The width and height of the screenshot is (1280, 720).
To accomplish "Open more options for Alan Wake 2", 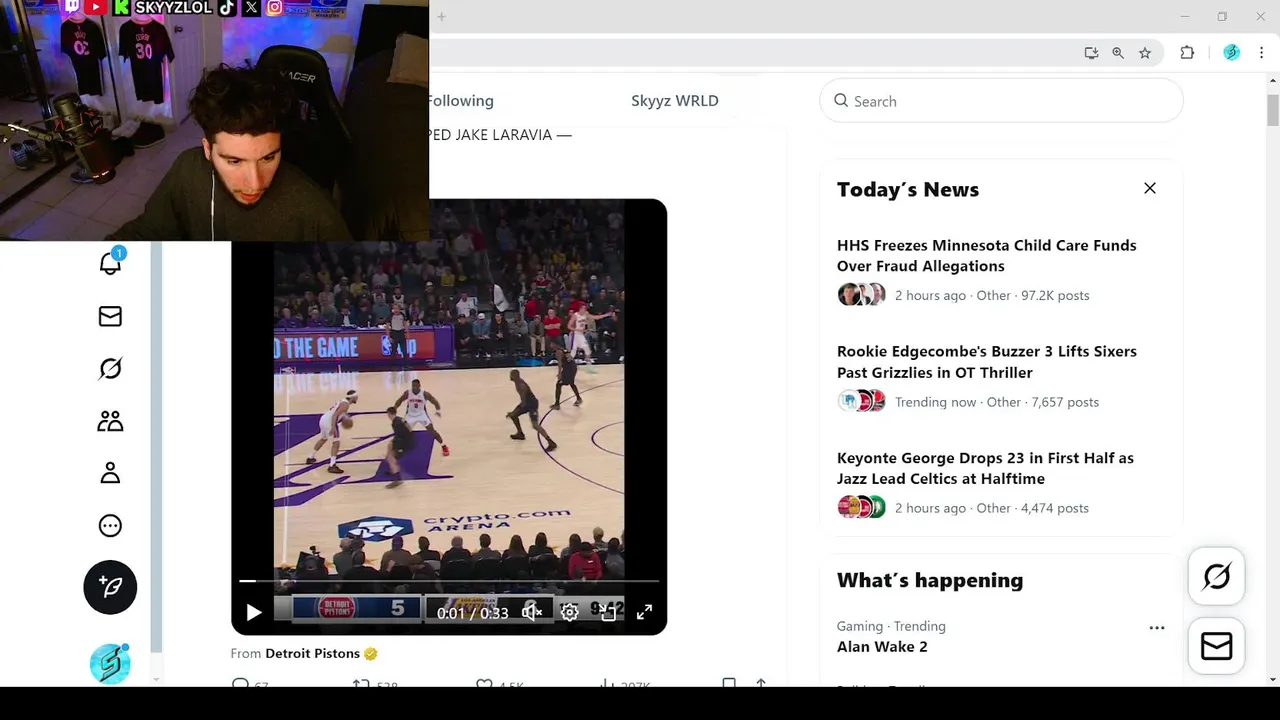I will tap(1157, 628).
